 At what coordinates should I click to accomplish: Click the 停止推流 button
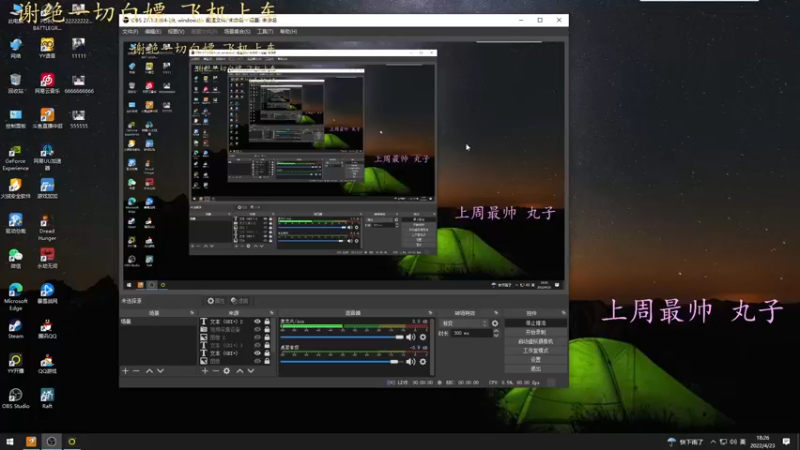point(536,323)
